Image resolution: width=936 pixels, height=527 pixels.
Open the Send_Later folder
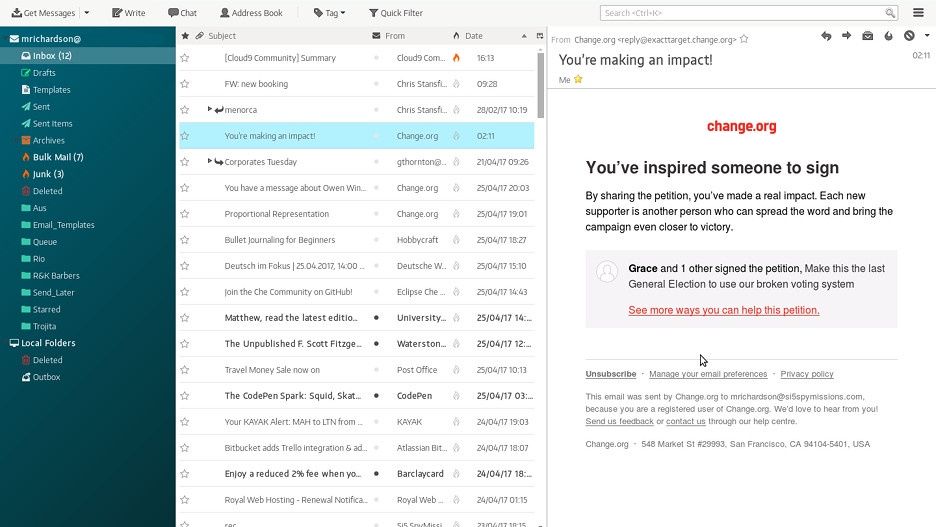[x=47, y=292]
